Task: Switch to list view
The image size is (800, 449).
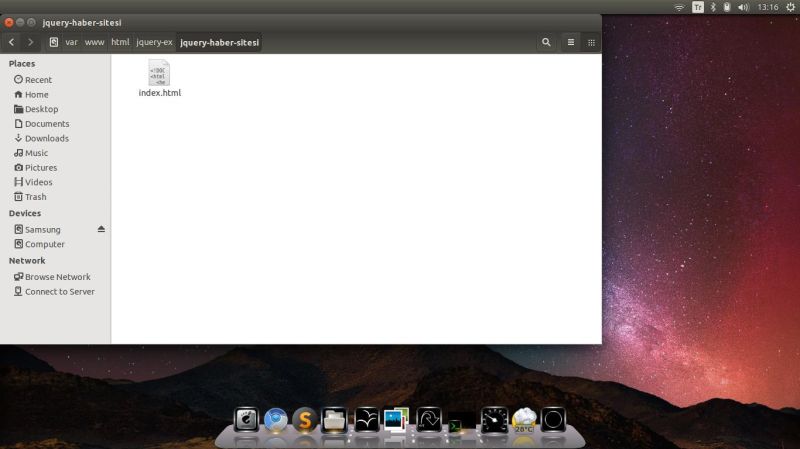Action: coord(571,42)
